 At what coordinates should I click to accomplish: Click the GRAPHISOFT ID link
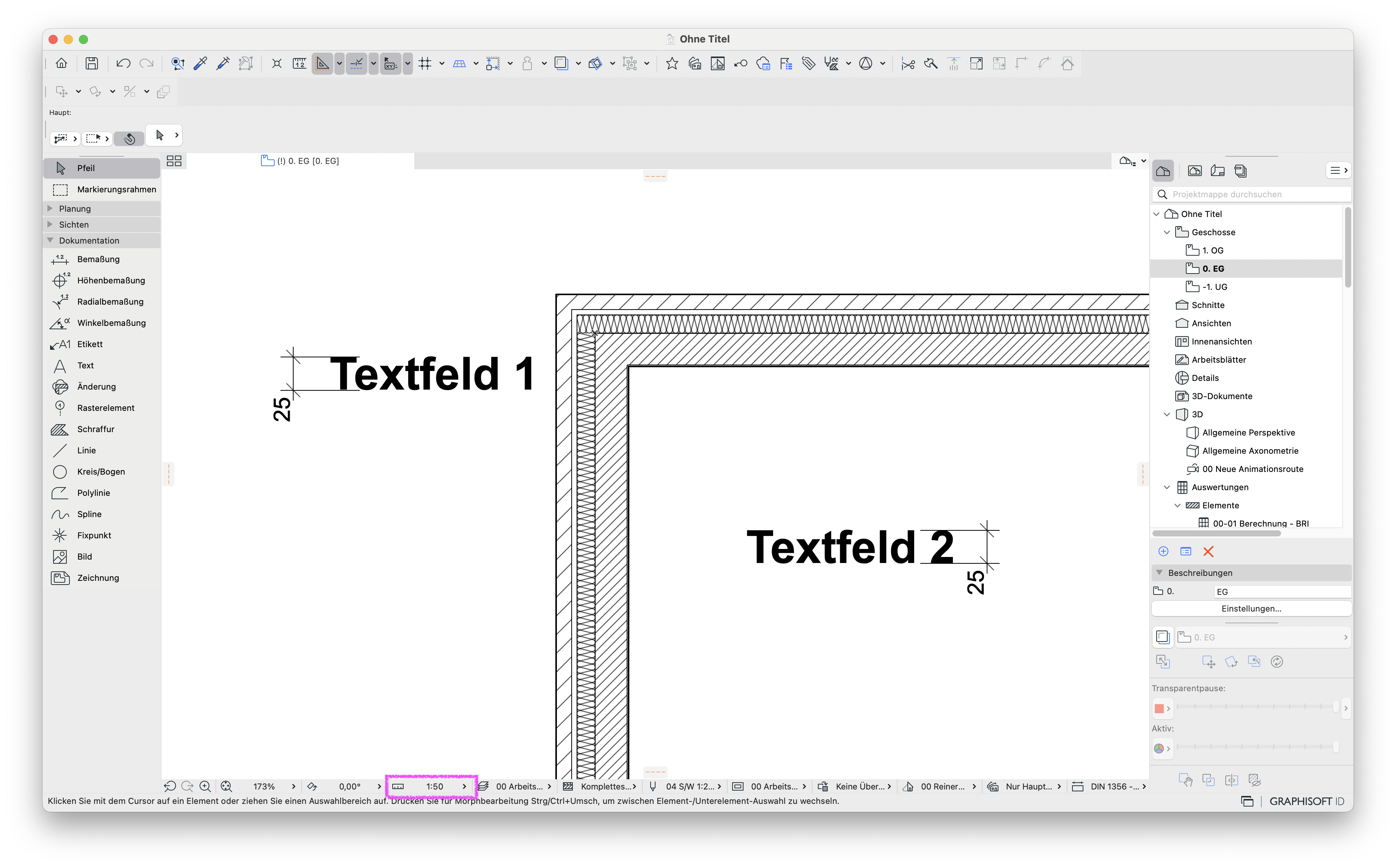(x=1306, y=801)
